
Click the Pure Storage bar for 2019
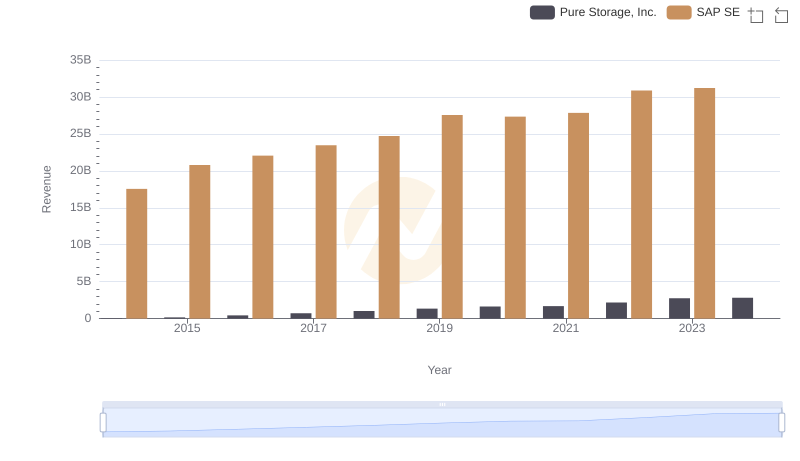point(427,314)
